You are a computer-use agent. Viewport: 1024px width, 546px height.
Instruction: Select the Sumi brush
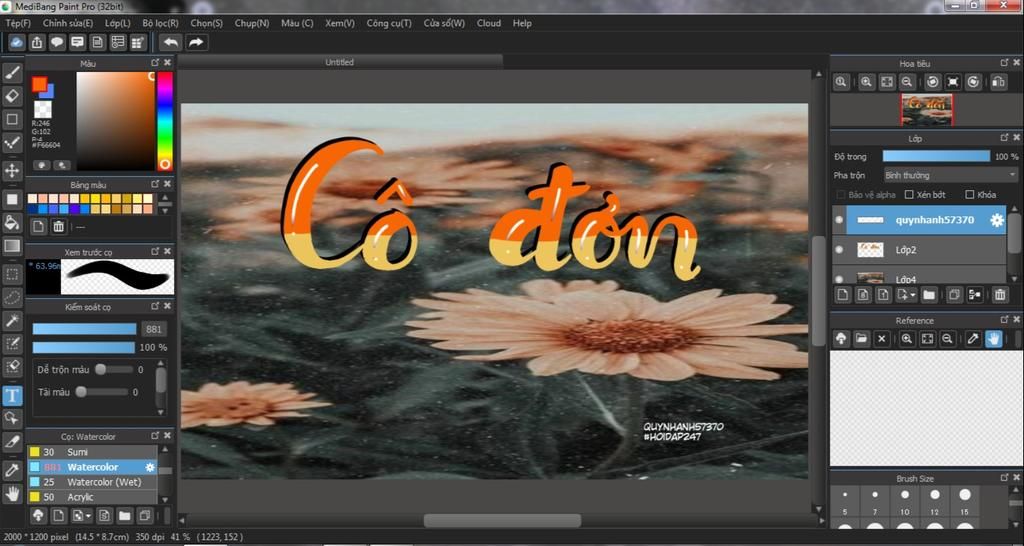point(92,452)
